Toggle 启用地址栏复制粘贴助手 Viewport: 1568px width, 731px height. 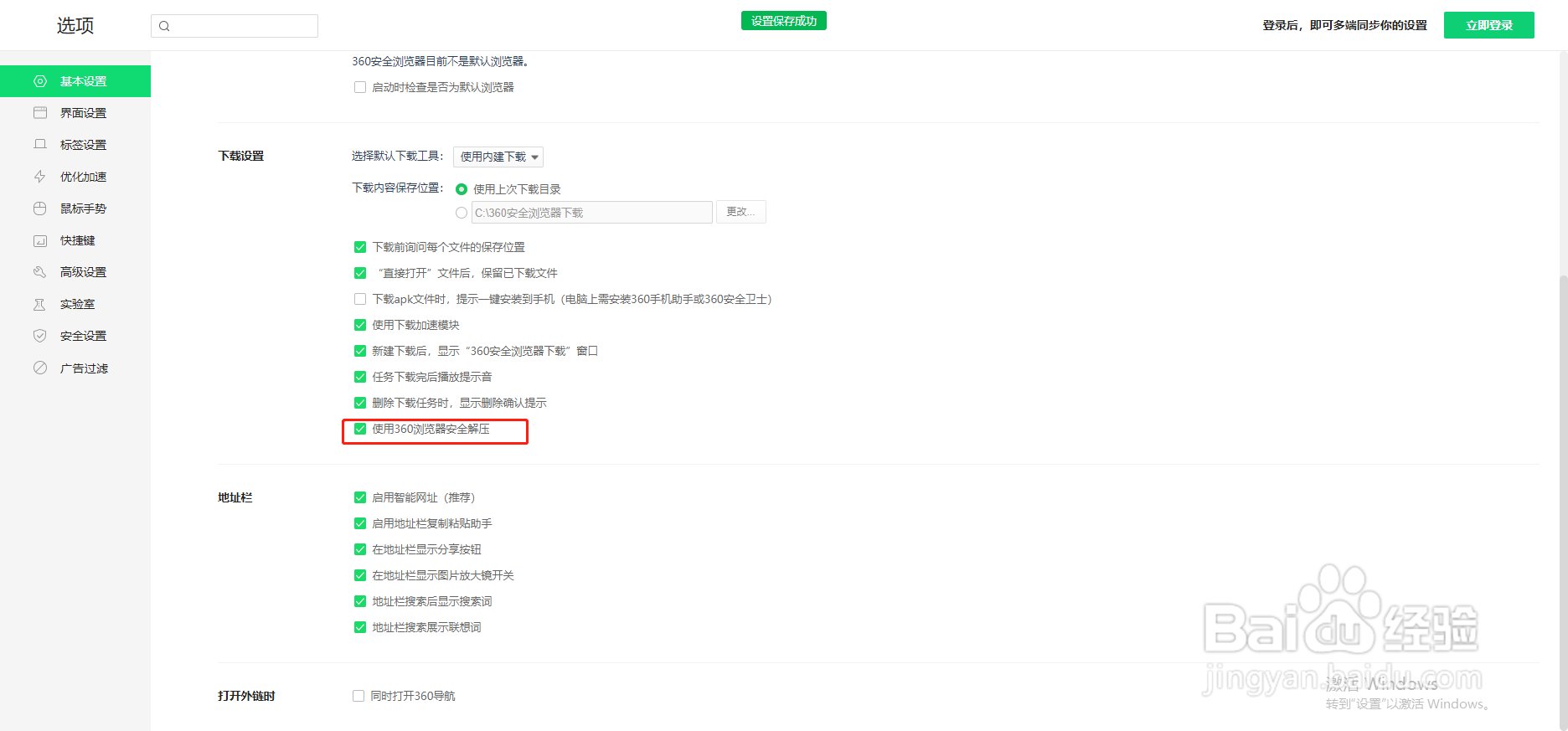click(x=360, y=523)
